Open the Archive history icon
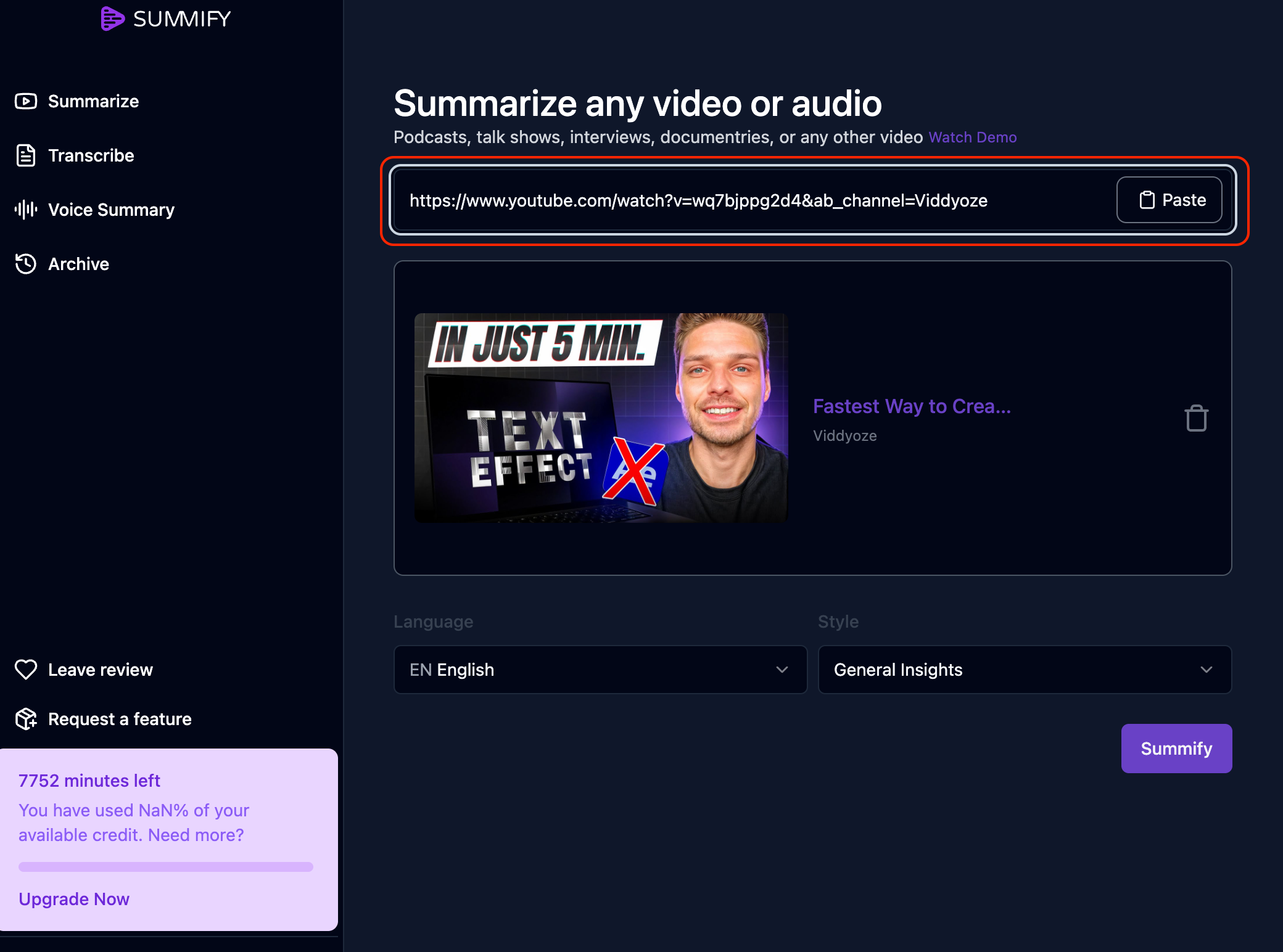This screenshot has width=1283, height=952. coord(26,264)
